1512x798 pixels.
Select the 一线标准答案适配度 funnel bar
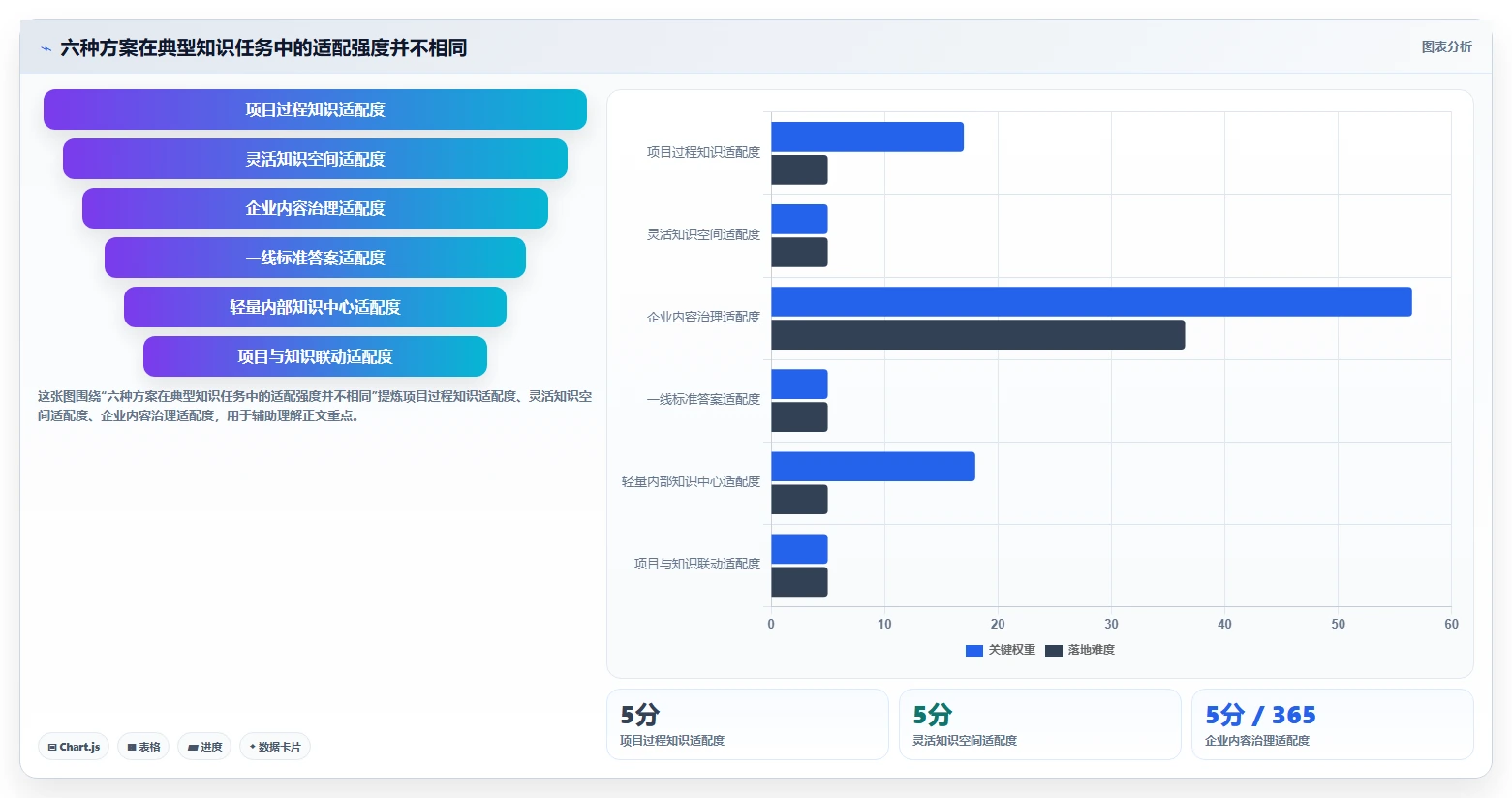click(315, 258)
